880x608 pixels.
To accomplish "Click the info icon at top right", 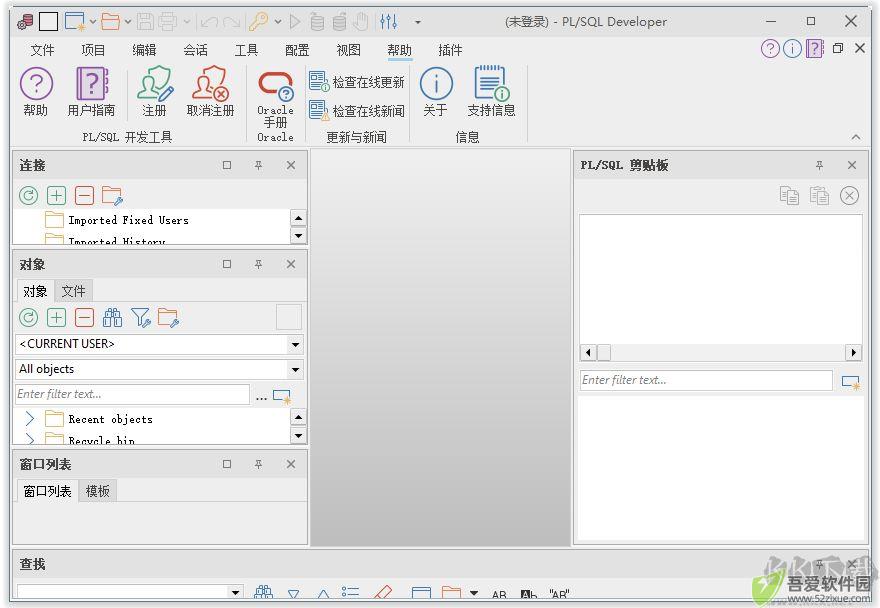I will (x=792, y=49).
